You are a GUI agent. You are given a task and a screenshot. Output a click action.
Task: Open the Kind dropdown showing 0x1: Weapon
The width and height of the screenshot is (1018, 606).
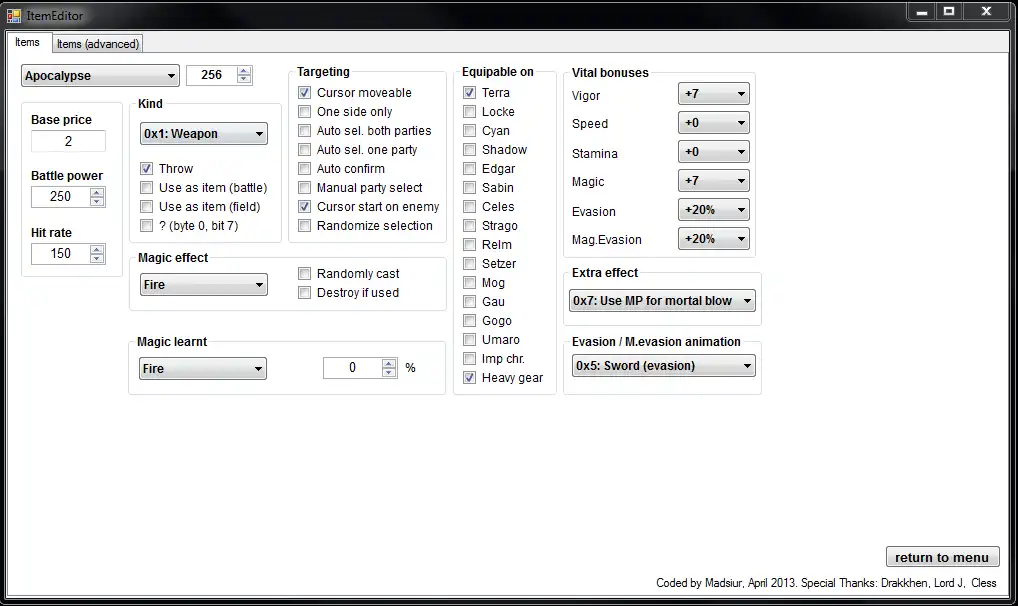(x=204, y=134)
